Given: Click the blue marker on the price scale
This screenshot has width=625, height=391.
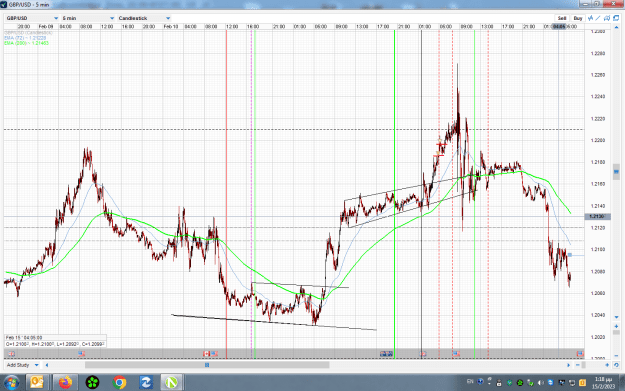Looking at the screenshot, I should tap(616, 171).
